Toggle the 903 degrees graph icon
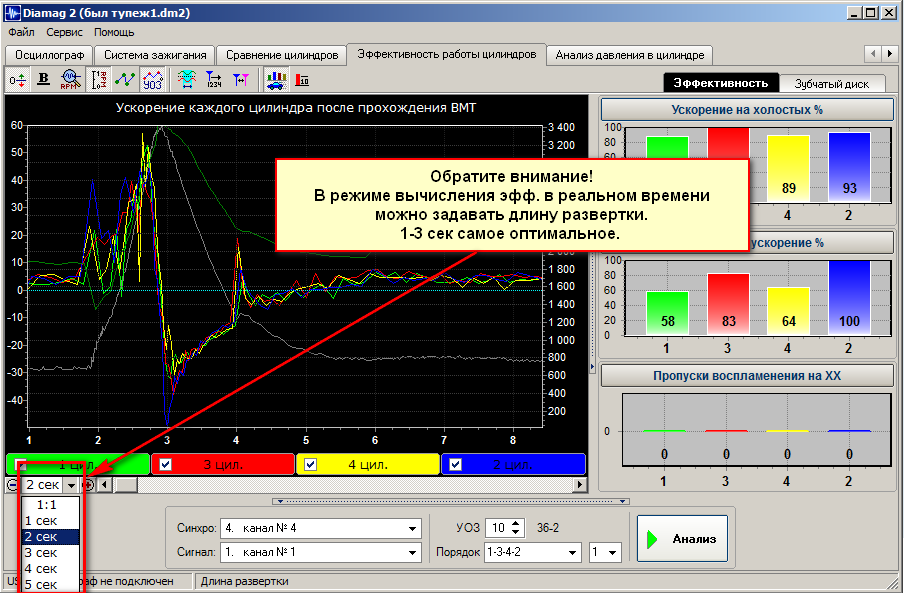 (x=153, y=80)
